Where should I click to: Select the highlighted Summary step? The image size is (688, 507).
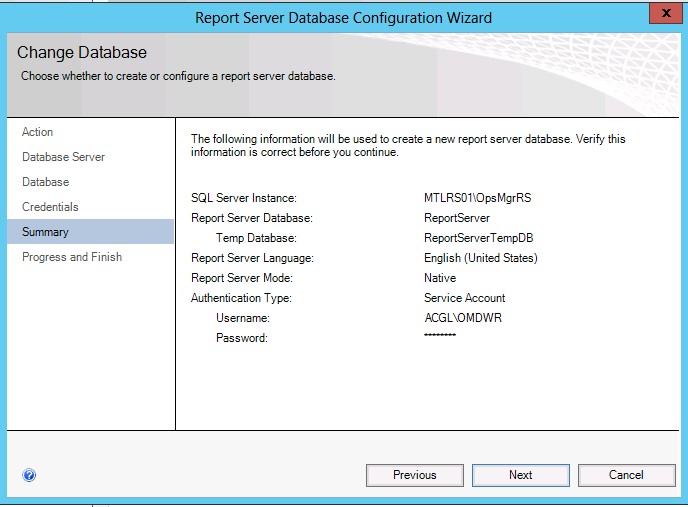(x=90, y=232)
